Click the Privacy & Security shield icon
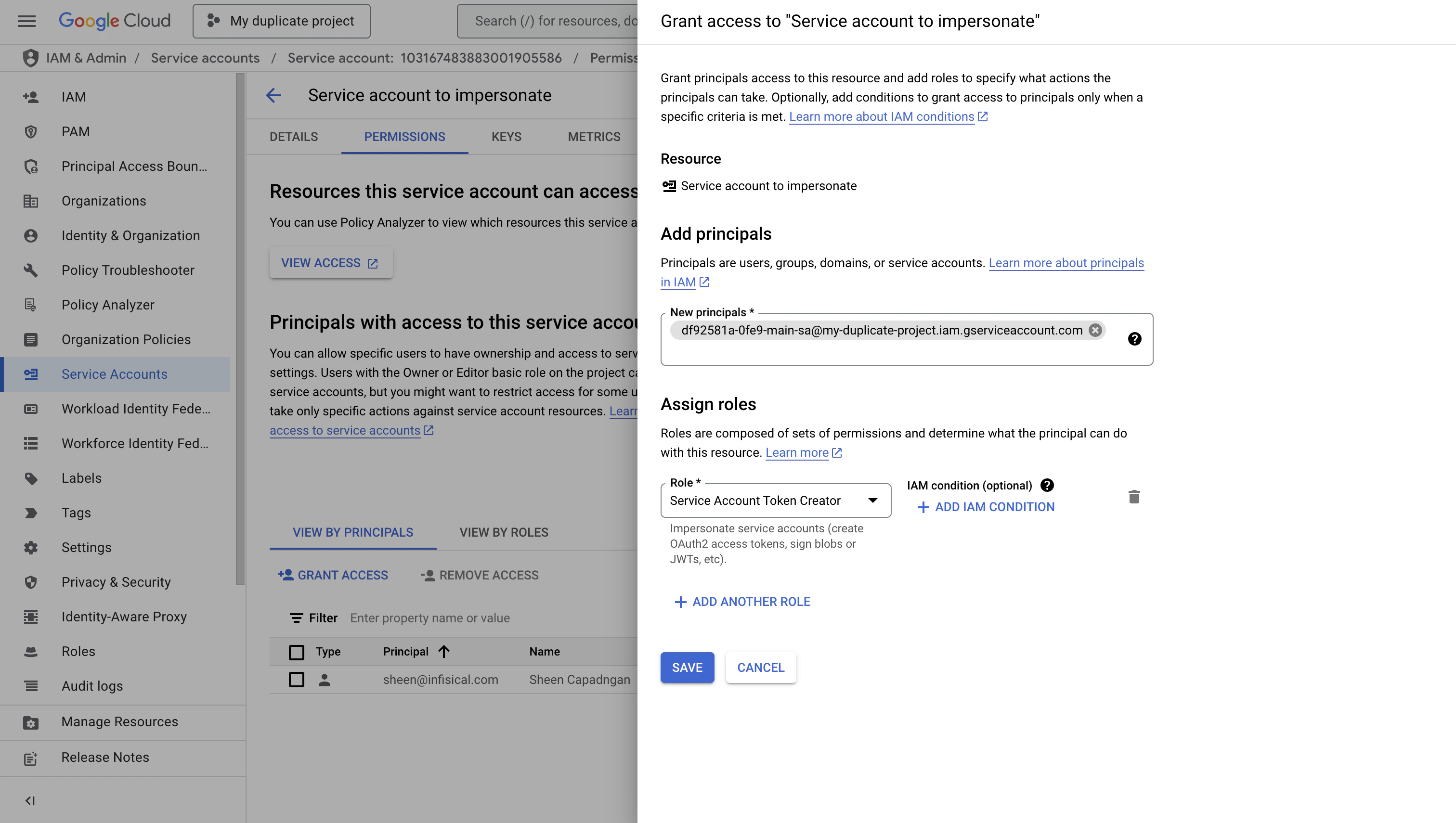Viewport: 1456px width, 823px height. pos(31,582)
